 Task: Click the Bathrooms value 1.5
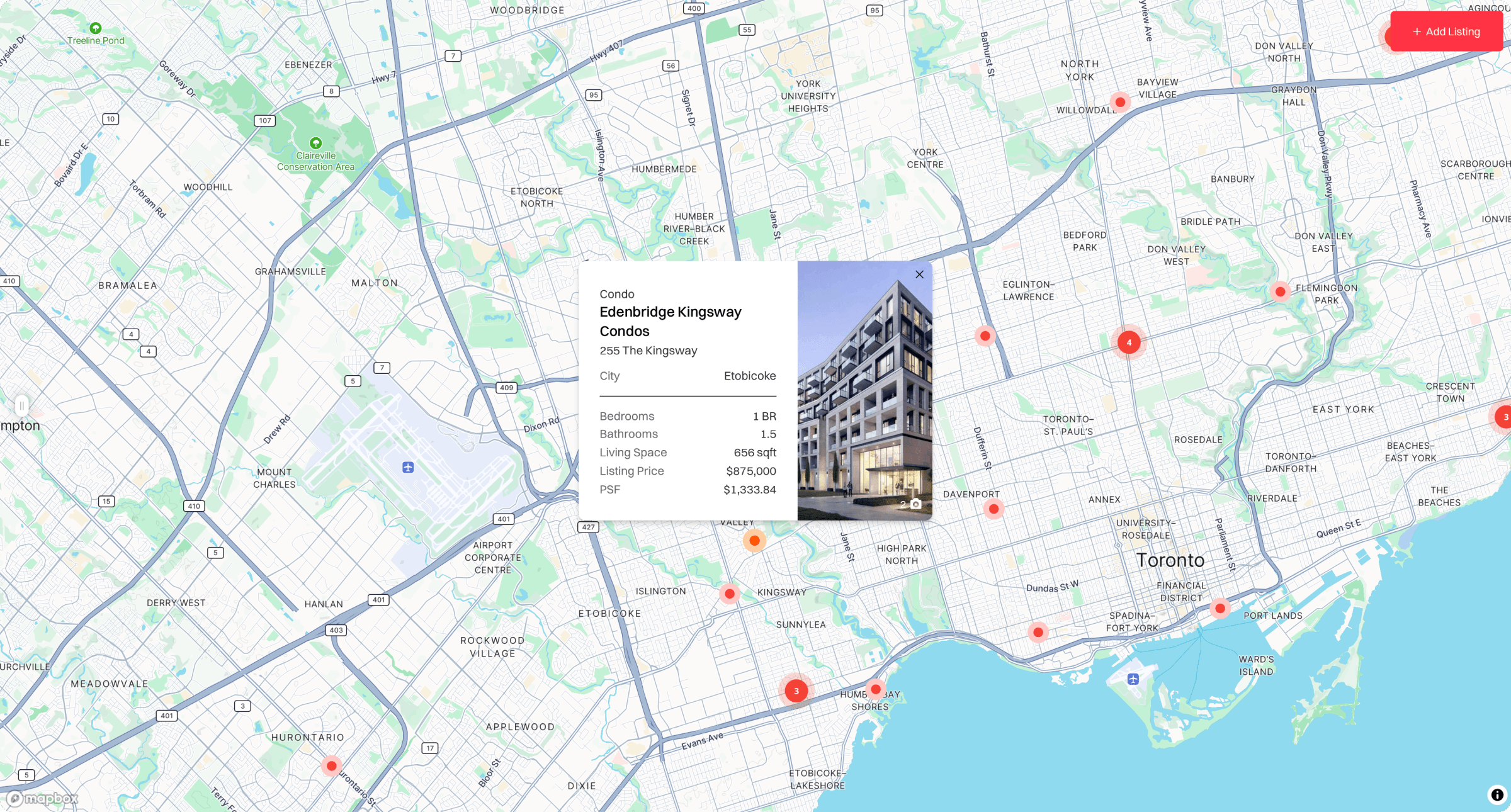coord(768,434)
